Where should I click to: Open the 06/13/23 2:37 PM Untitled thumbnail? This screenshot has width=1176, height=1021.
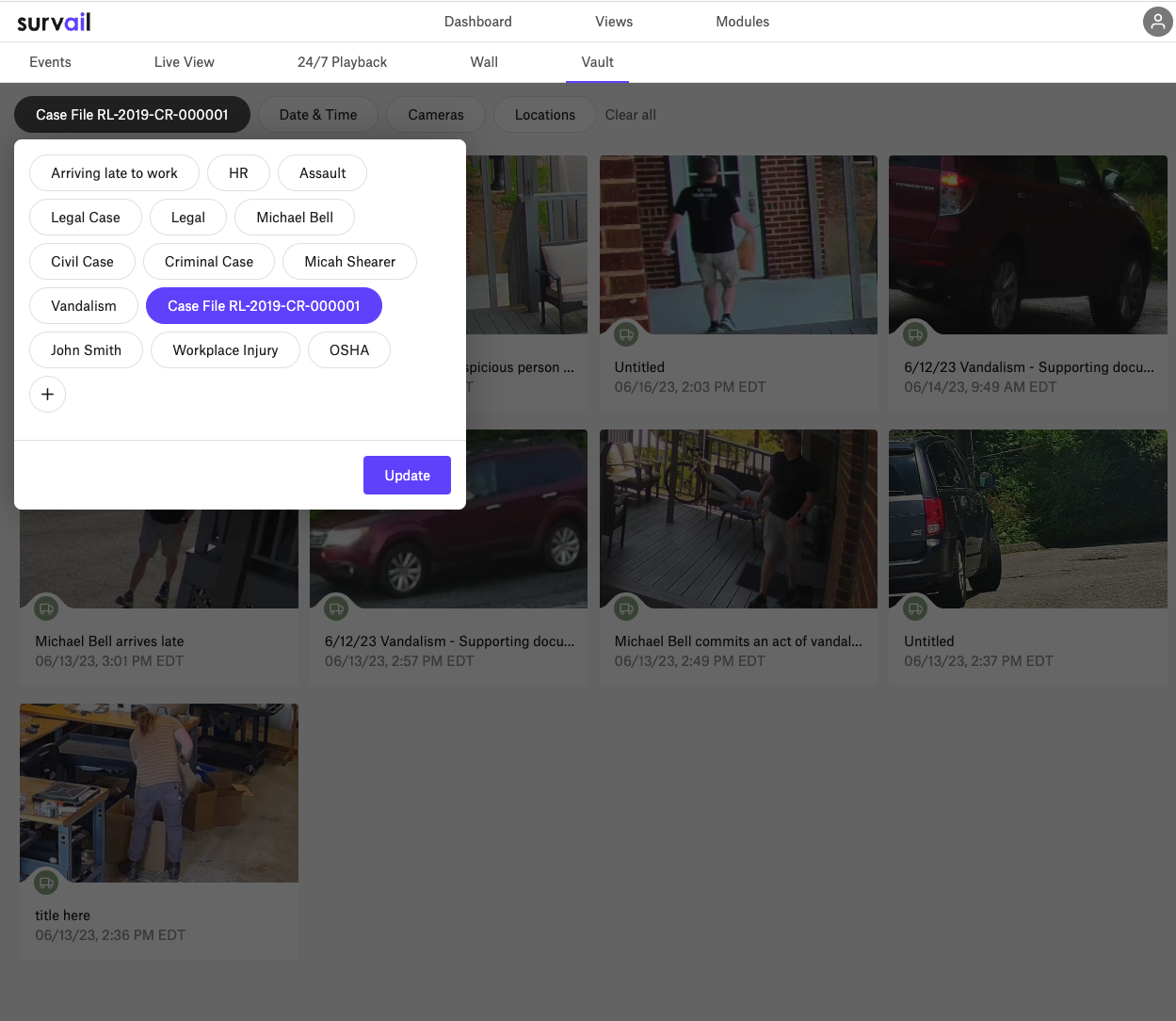1028,519
